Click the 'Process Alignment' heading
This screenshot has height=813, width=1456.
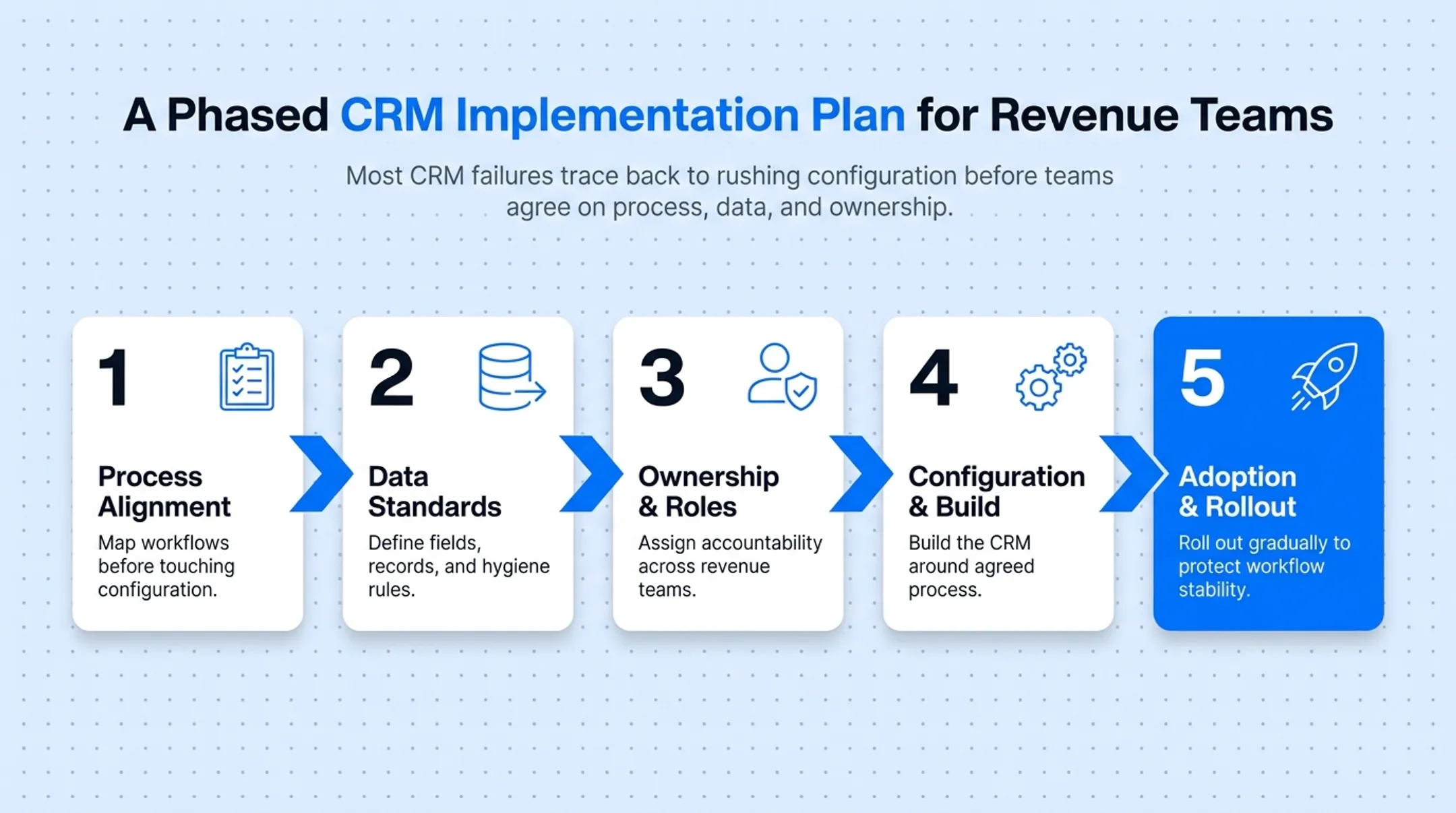(164, 491)
